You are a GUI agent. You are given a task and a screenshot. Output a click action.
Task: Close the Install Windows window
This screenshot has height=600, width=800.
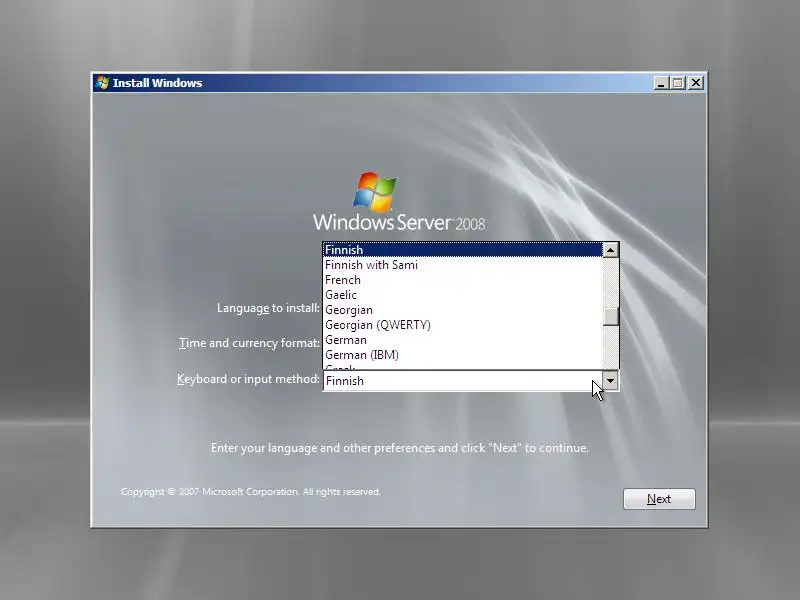696,83
